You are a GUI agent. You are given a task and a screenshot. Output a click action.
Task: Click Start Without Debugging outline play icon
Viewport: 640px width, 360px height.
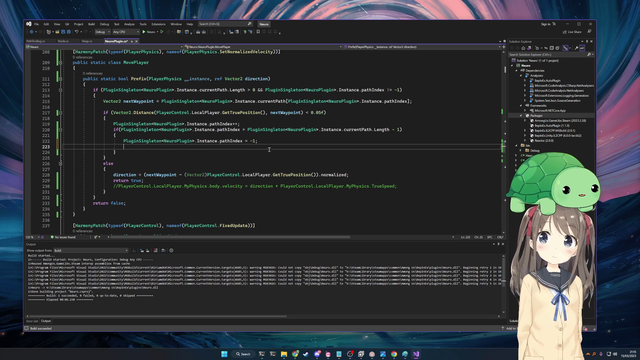coord(162,32)
